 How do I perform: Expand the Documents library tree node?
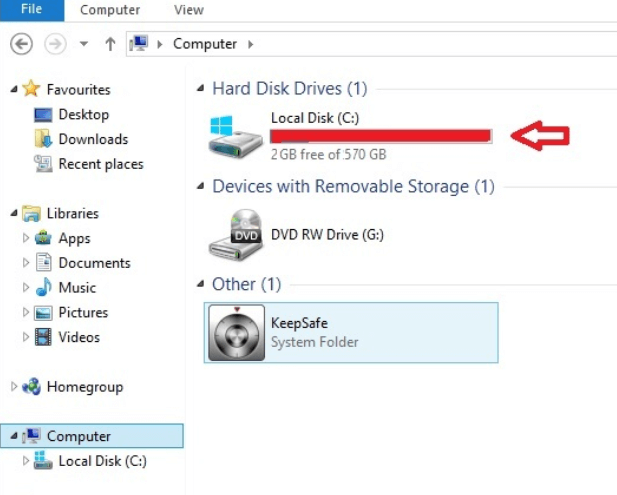click(x=26, y=262)
